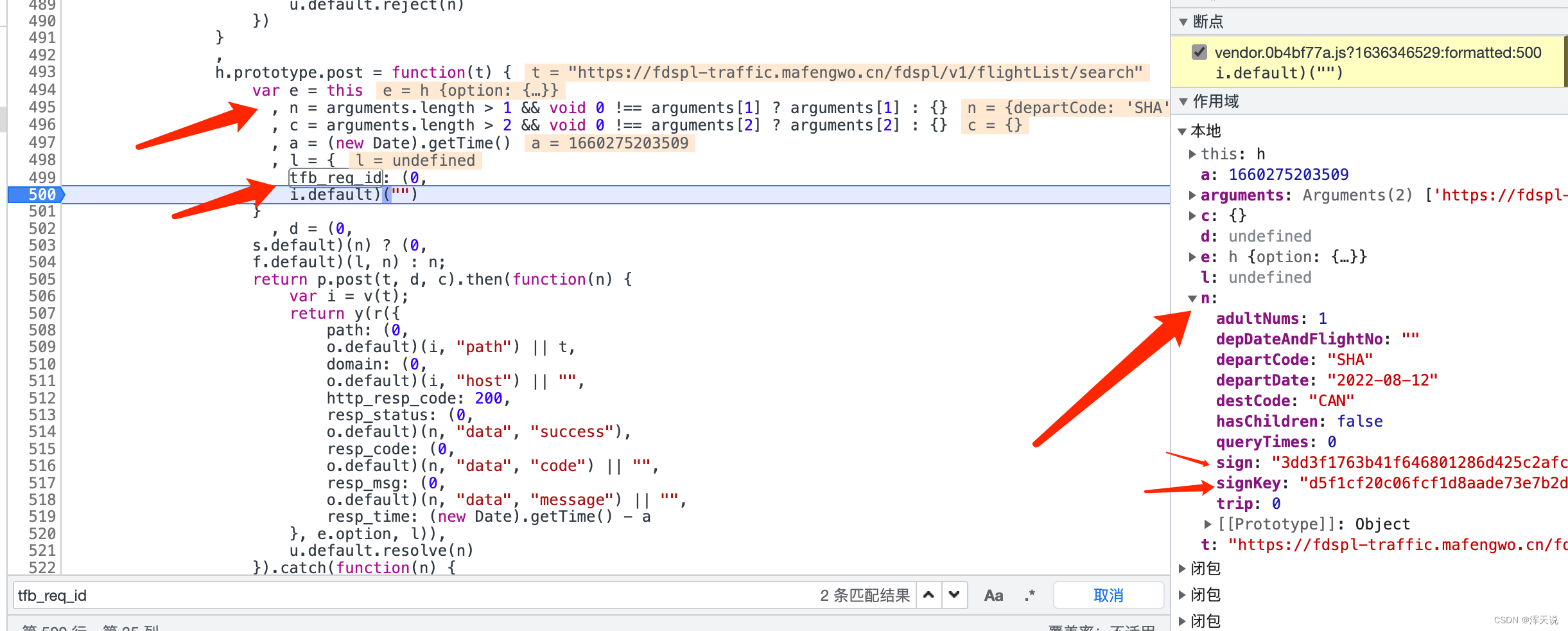Click the 取消 cancel search button

[x=1108, y=595]
